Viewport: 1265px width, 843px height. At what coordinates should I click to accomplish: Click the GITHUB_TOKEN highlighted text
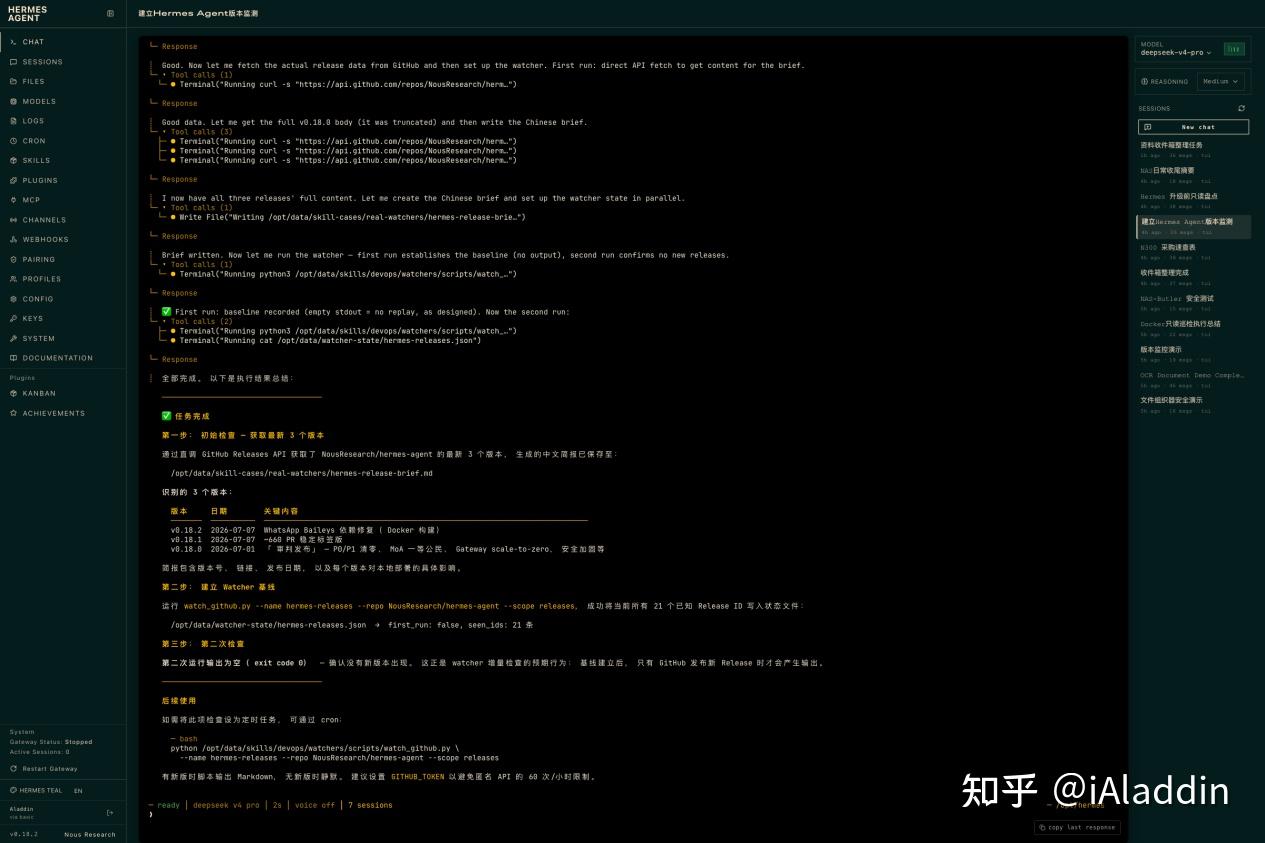point(417,776)
